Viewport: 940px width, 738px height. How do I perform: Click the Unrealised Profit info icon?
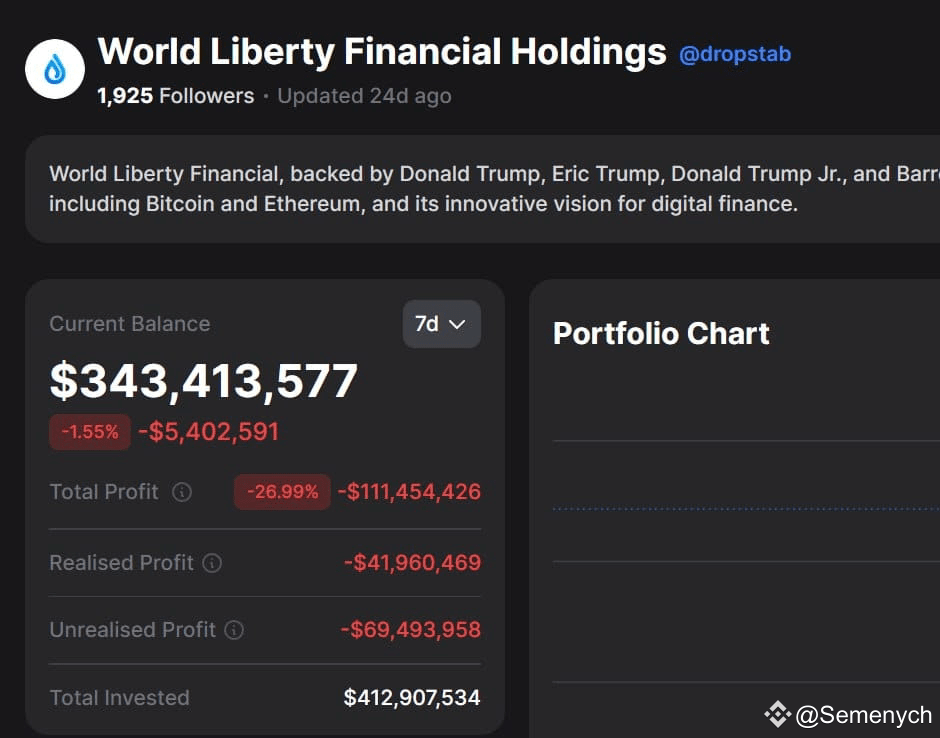236,630
